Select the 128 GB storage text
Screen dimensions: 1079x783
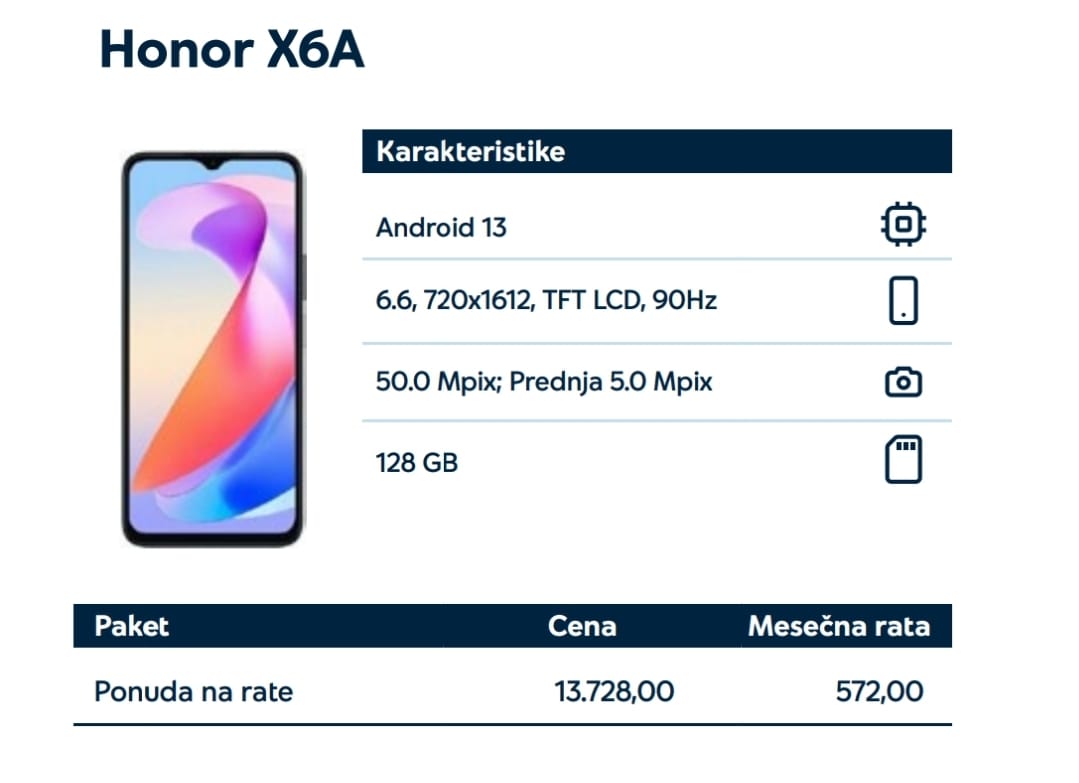click(416, 462)
